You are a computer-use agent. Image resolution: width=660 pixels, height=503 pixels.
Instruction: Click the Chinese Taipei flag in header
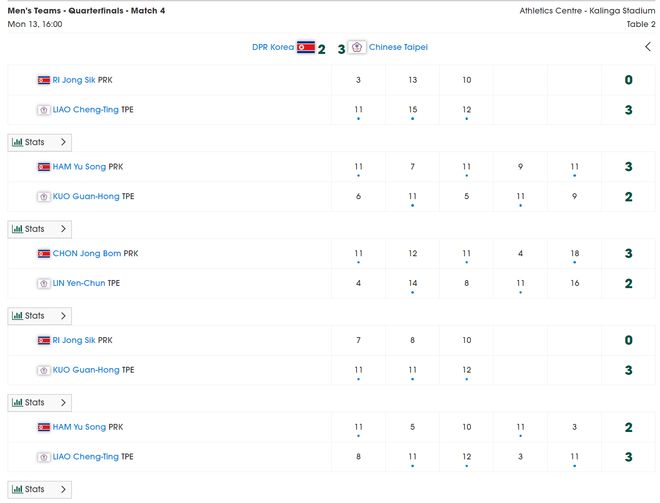(x=357, y=47)
